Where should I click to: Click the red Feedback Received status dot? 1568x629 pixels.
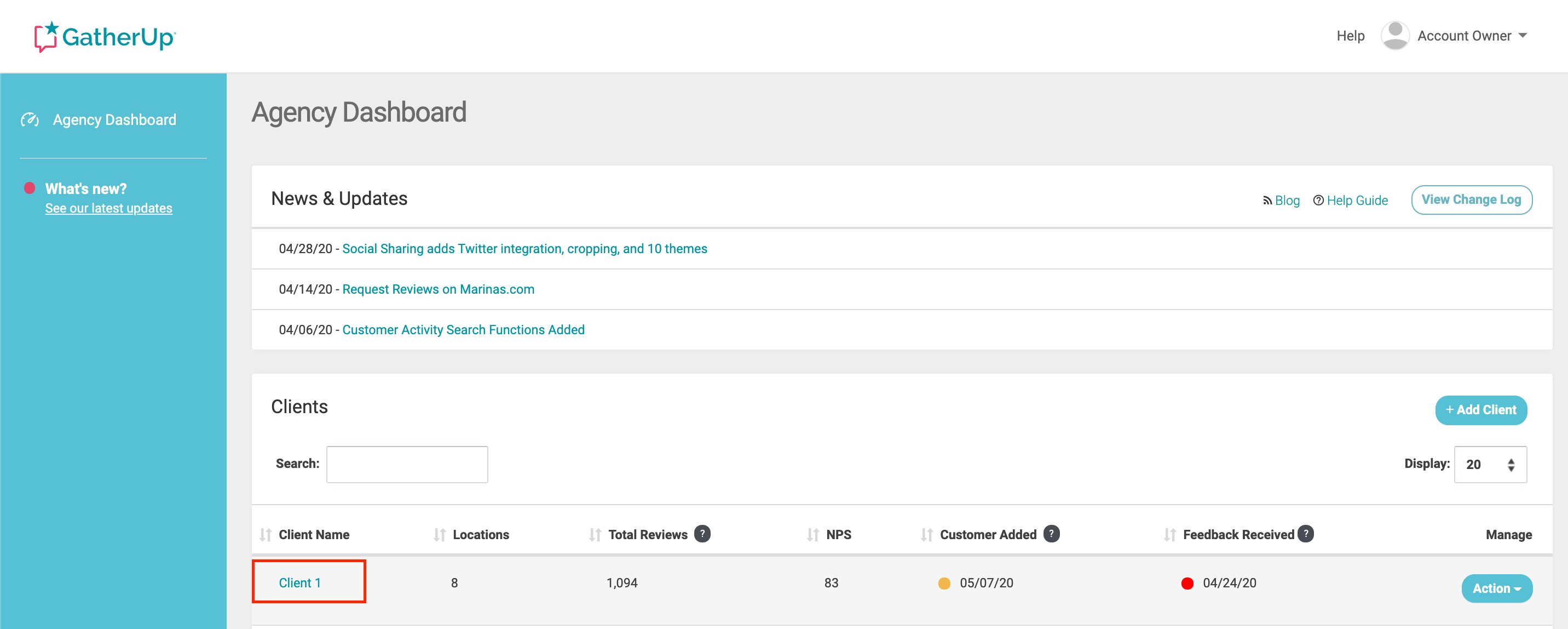click(1187, 583)
